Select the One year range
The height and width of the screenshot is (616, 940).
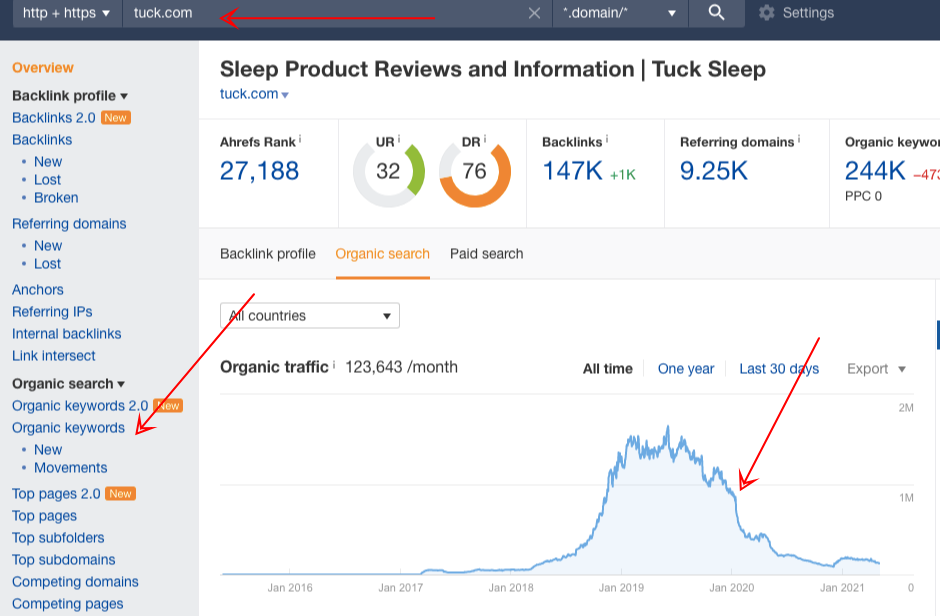[x=686, y=369]
